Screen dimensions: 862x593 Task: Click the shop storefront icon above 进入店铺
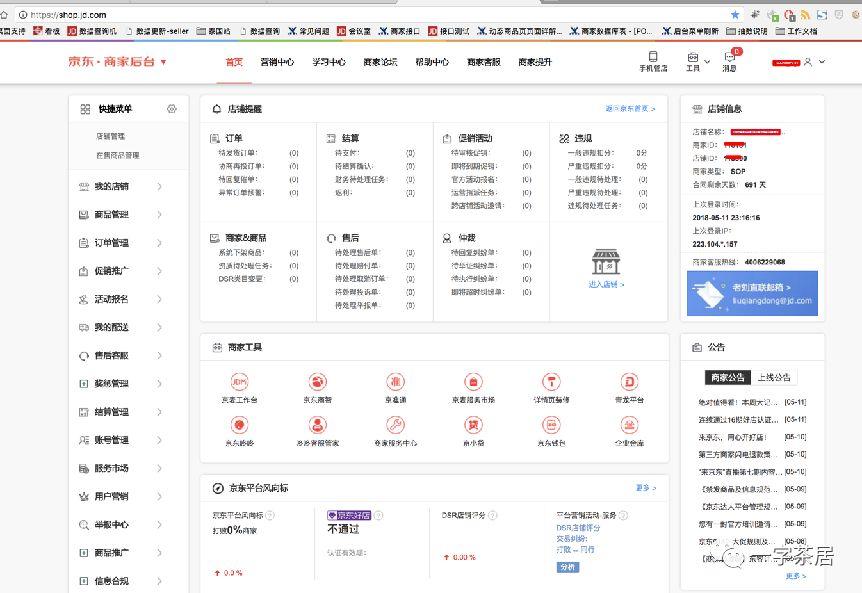606,262
